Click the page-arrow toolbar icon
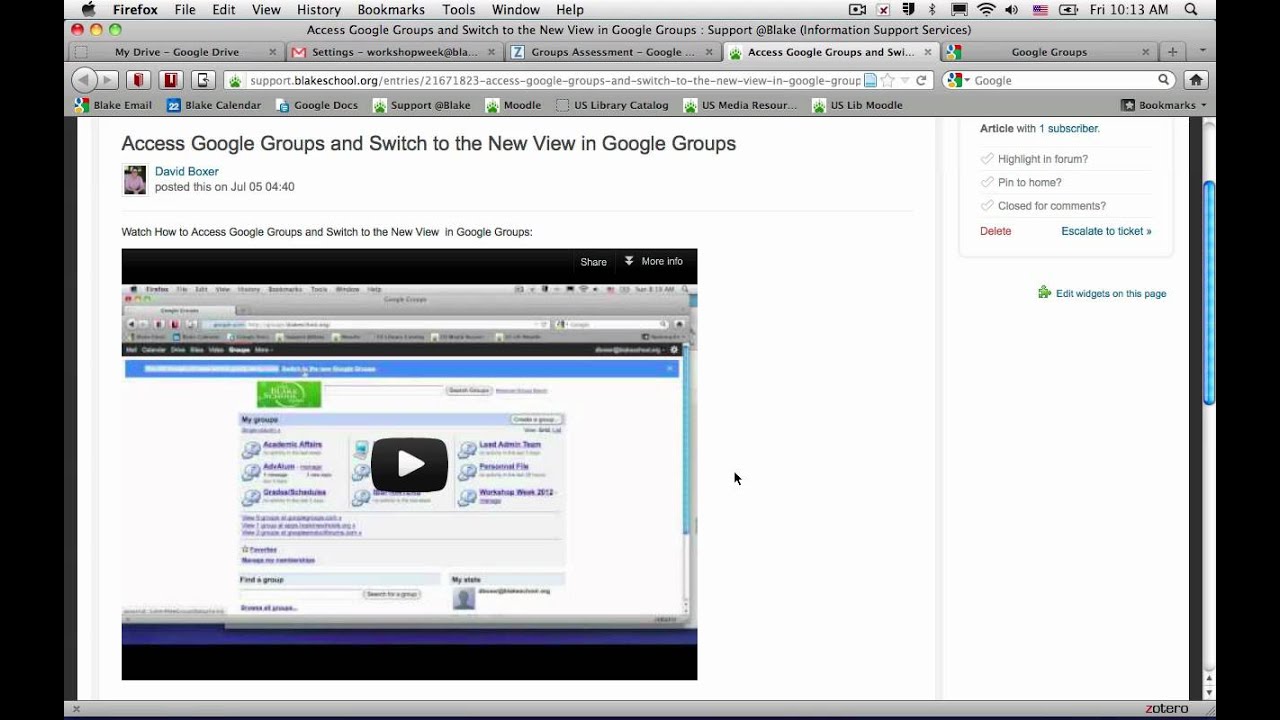This screenshot has height=720, width=1280. point(203,80)
